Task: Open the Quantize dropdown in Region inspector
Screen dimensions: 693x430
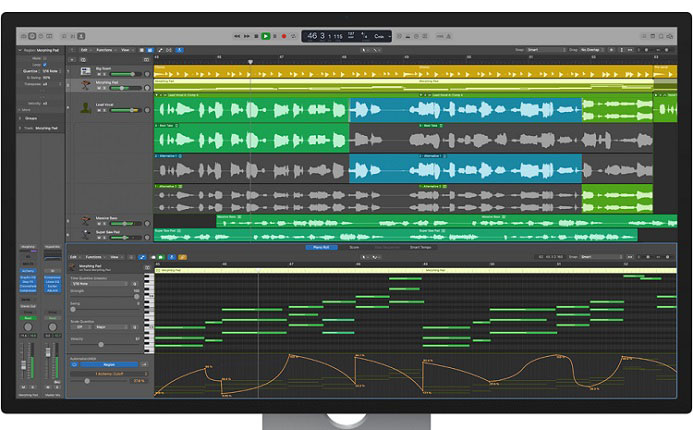Action: click(50, 71)
